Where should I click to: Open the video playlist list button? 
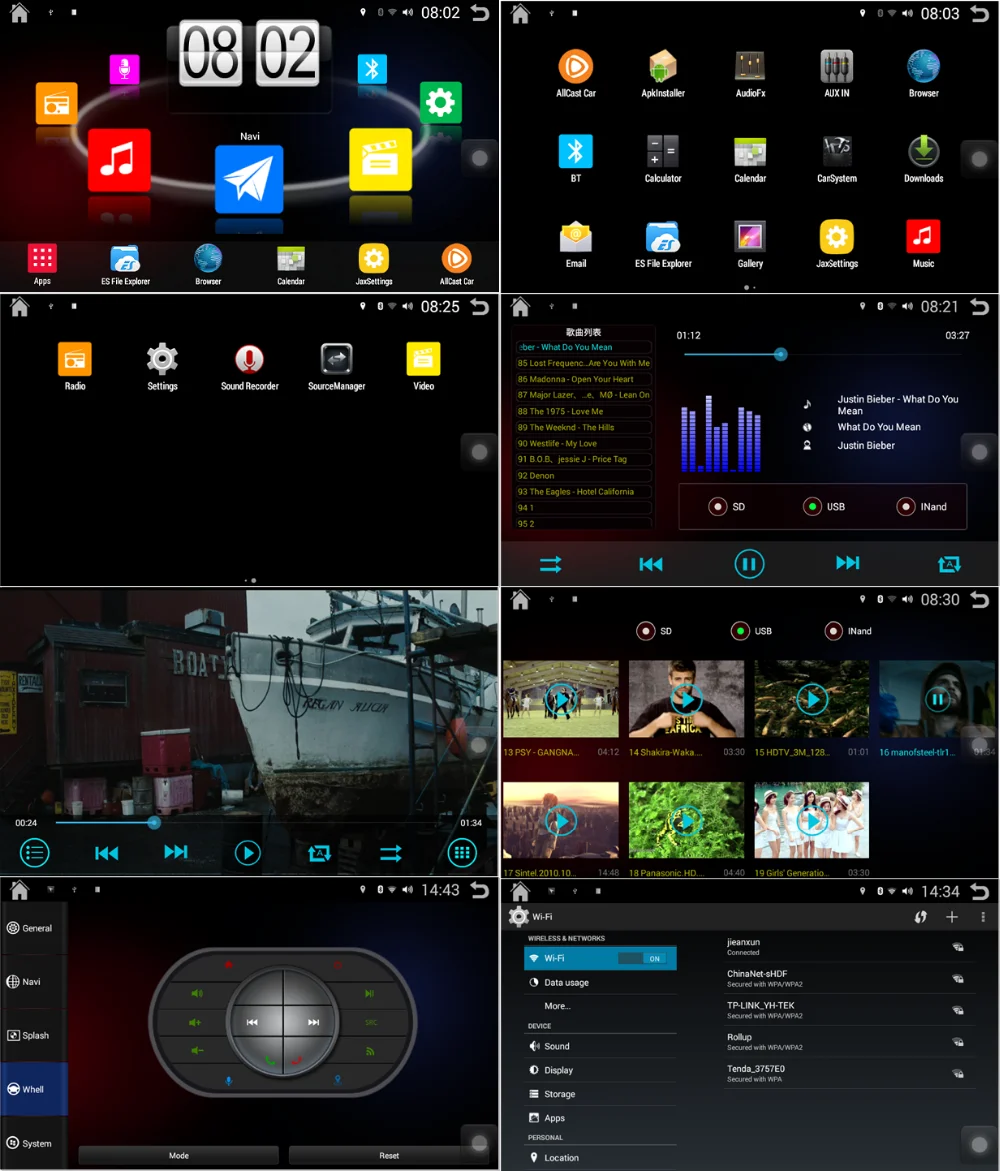[x=34, y=853]
